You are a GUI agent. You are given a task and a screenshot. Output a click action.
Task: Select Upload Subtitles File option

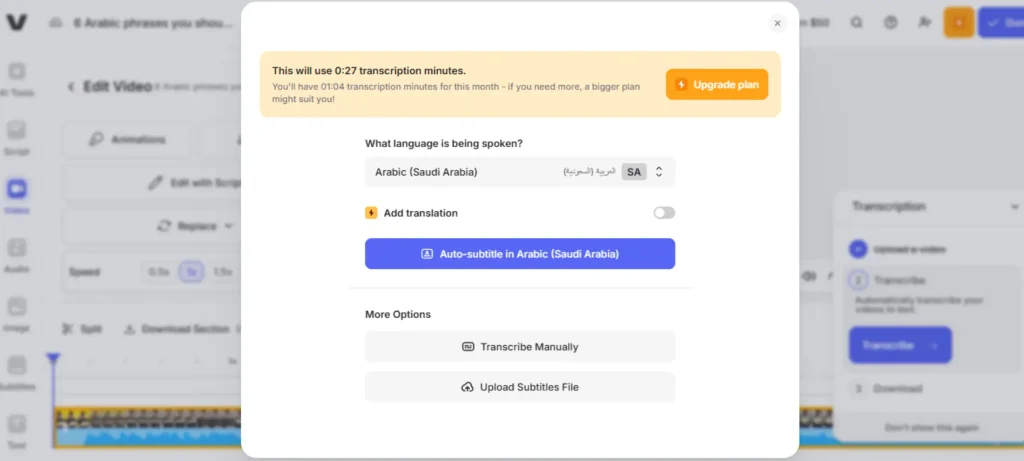[519, 387]
